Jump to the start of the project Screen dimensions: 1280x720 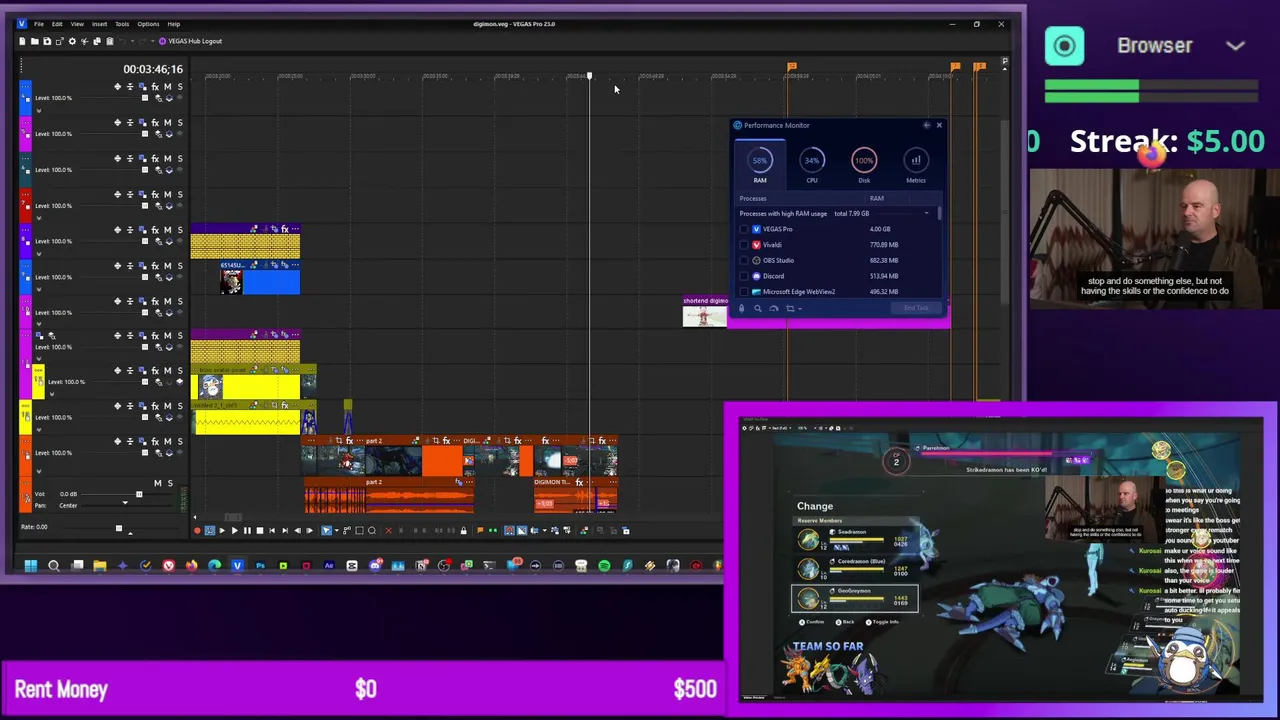(272, 530)
